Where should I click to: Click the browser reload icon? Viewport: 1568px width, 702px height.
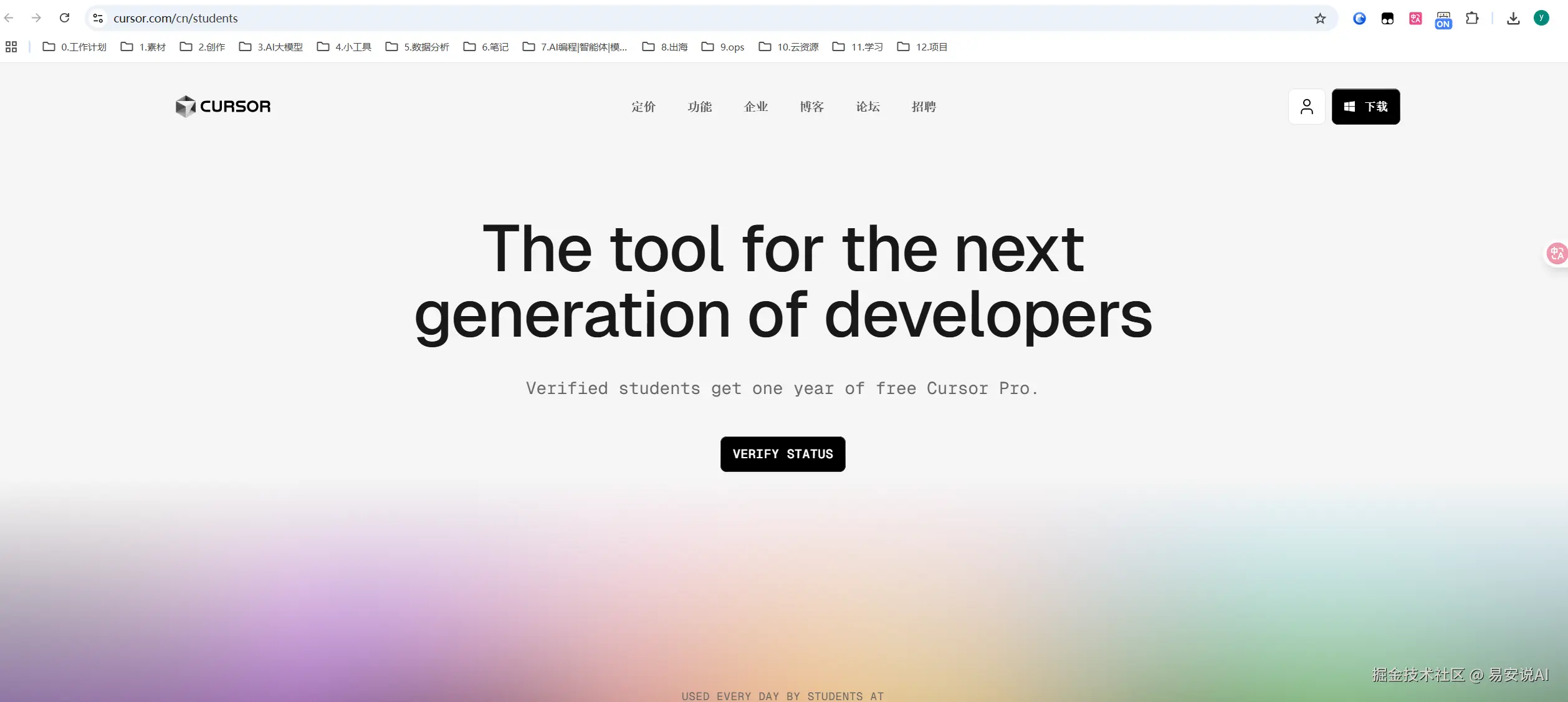point(64,18)
